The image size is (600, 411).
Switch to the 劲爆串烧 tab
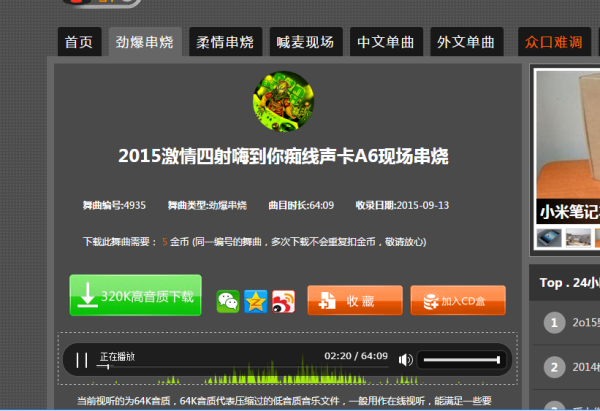(x=144, y=42)
